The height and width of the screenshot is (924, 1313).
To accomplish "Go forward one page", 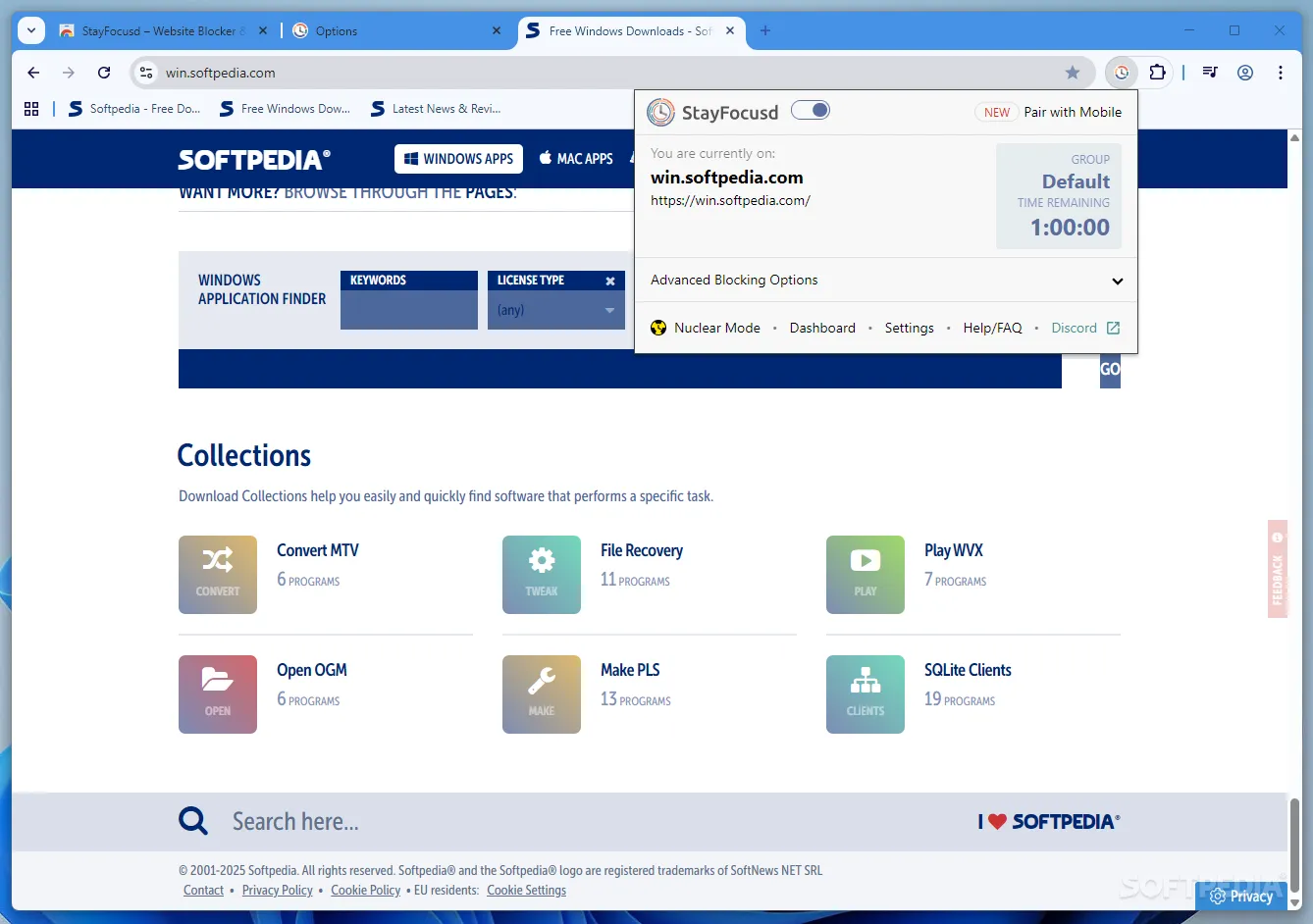I will point(69,73).
